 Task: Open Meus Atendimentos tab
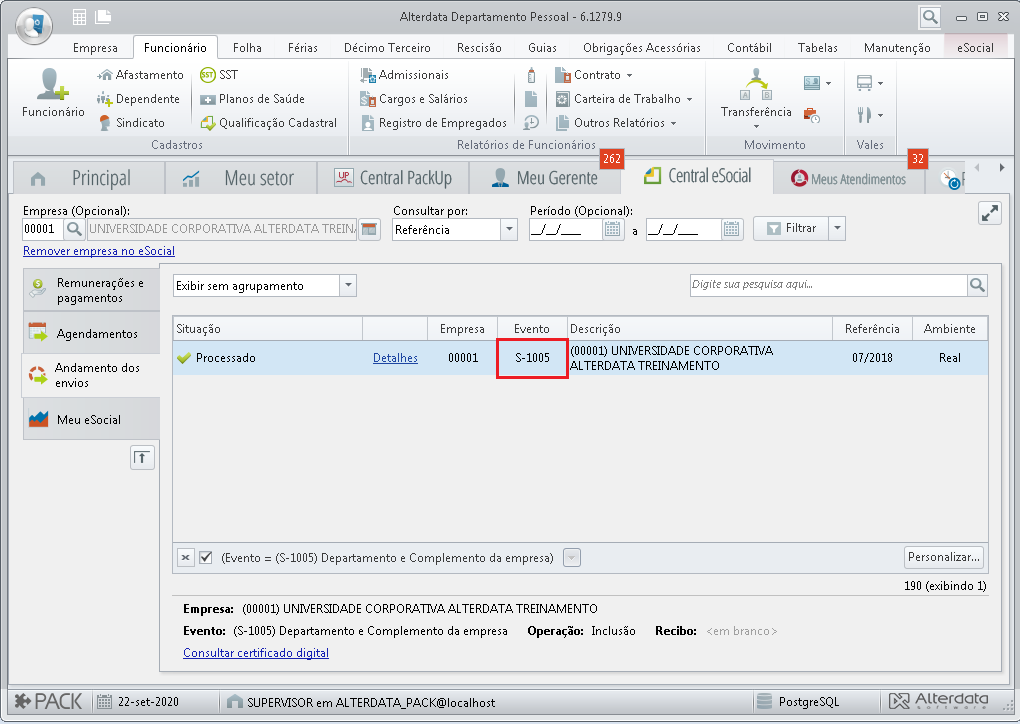coord(848,179)
